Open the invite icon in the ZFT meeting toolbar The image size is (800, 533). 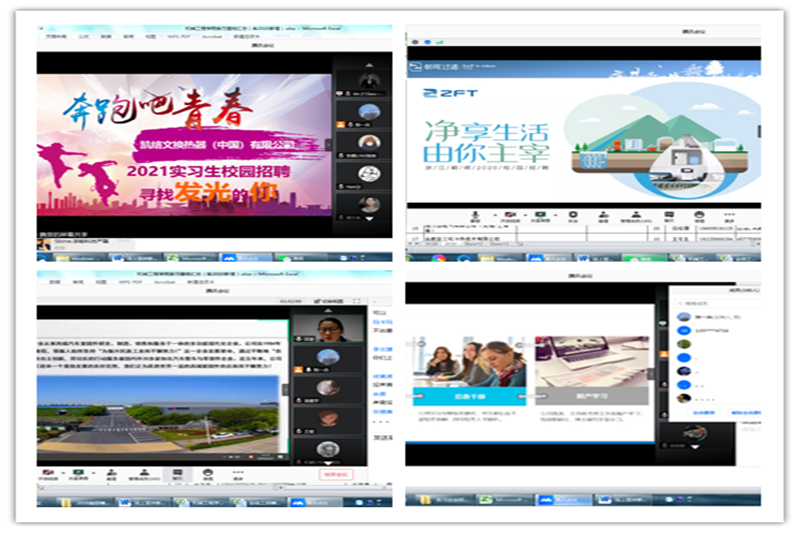602,217
